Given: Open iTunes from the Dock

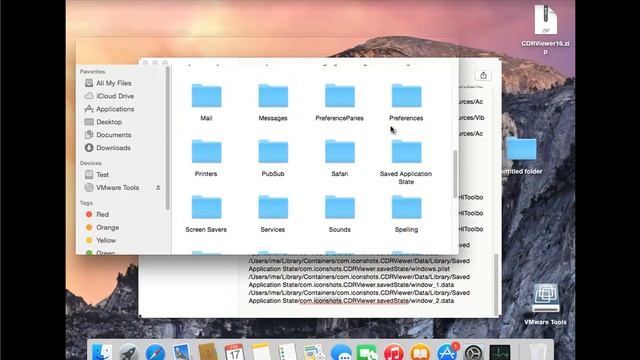Looking at the screenshot, I should [393, 352].
